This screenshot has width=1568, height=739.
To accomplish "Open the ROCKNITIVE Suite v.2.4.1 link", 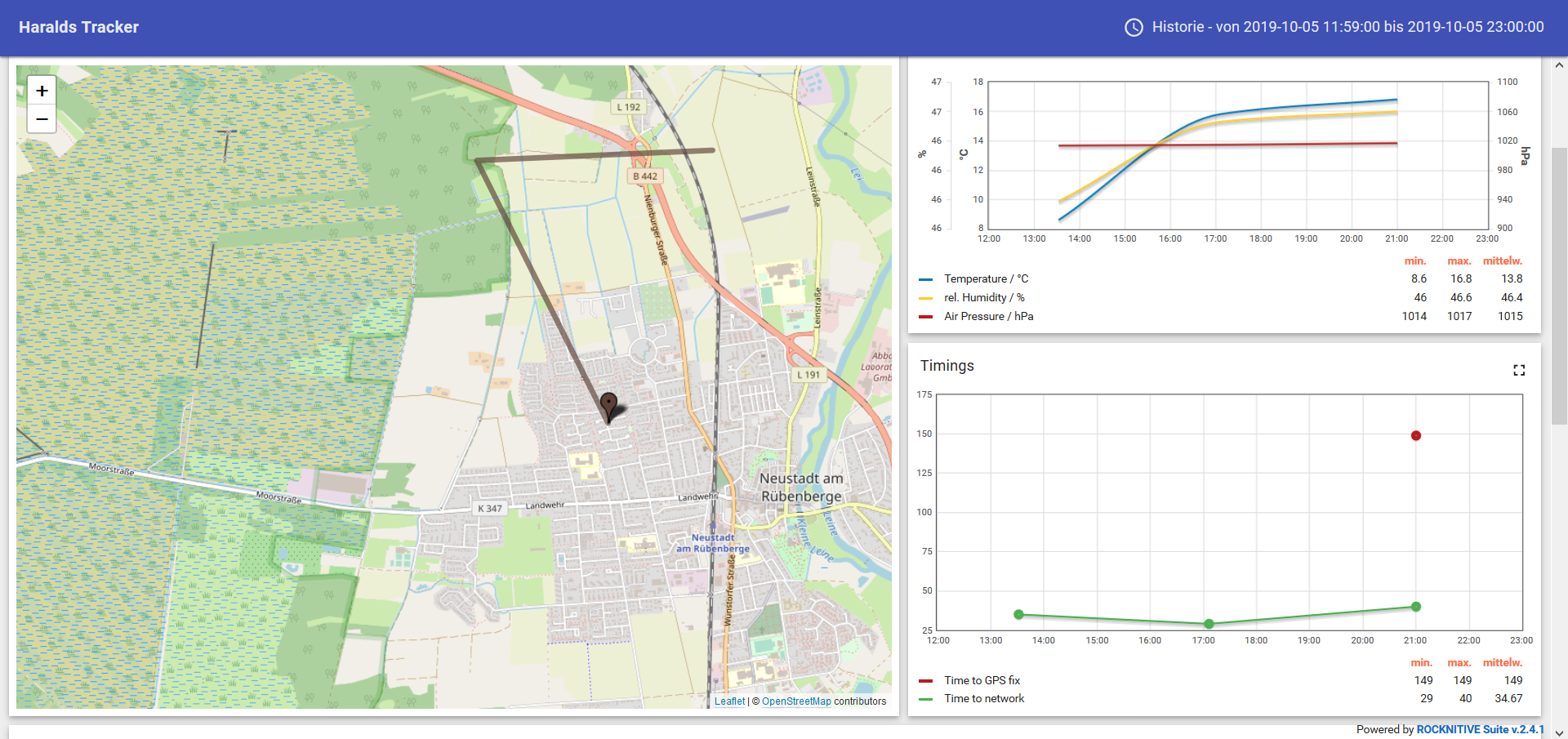I will [x=1480, y=729].
